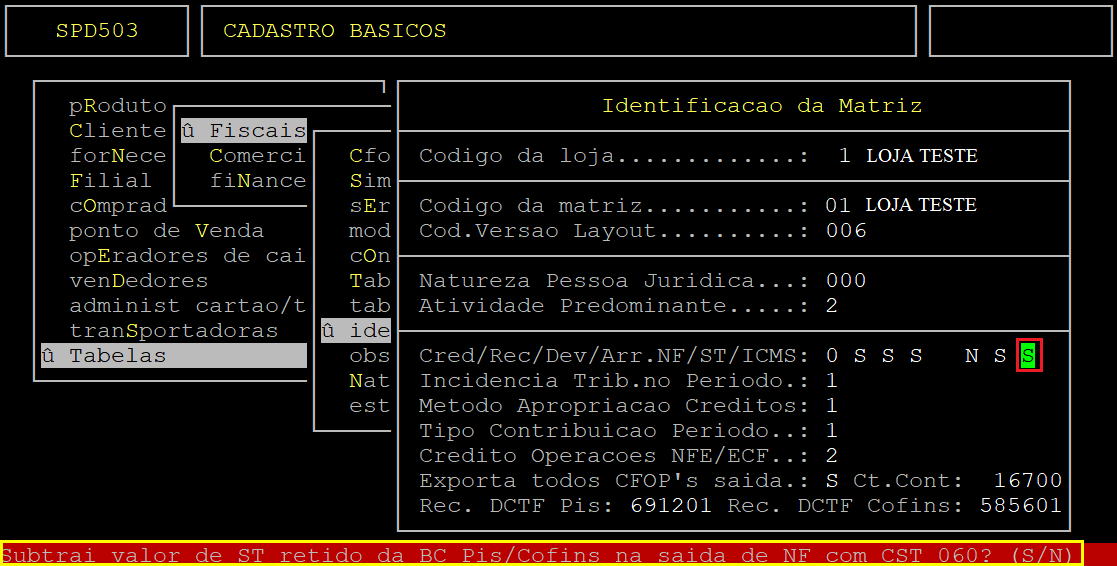Click the Ct.Cont value 16700

click(1027, 481)
